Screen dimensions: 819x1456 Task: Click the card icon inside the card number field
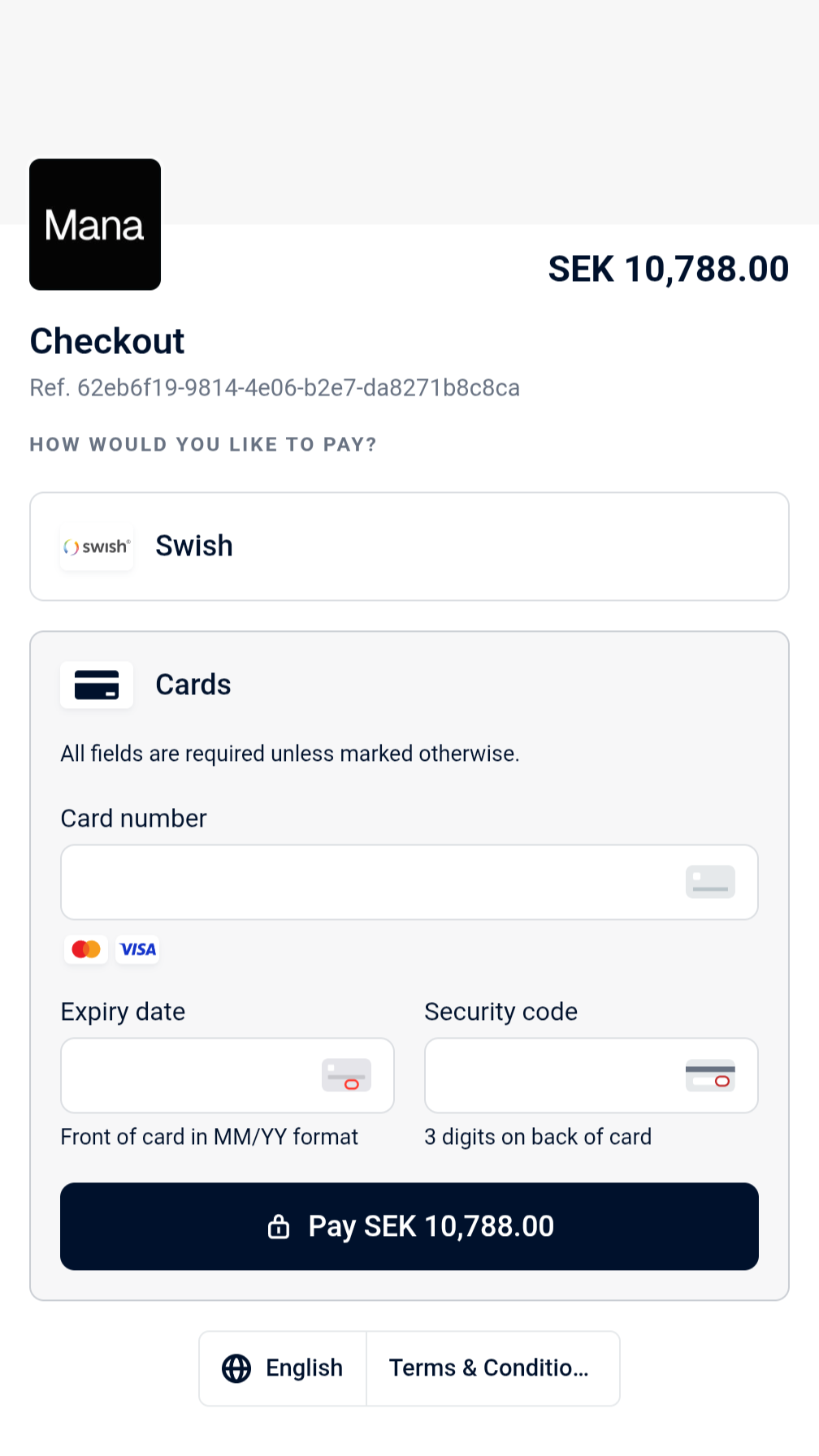(x=710, y=882)
